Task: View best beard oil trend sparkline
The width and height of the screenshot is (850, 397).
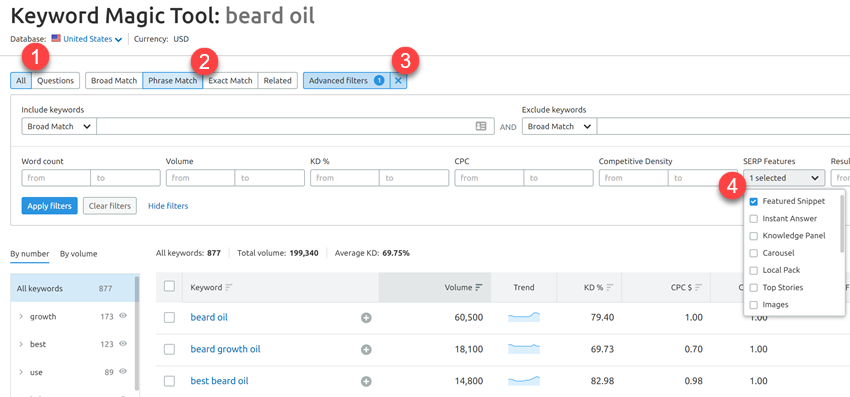Action: [524, 381]
